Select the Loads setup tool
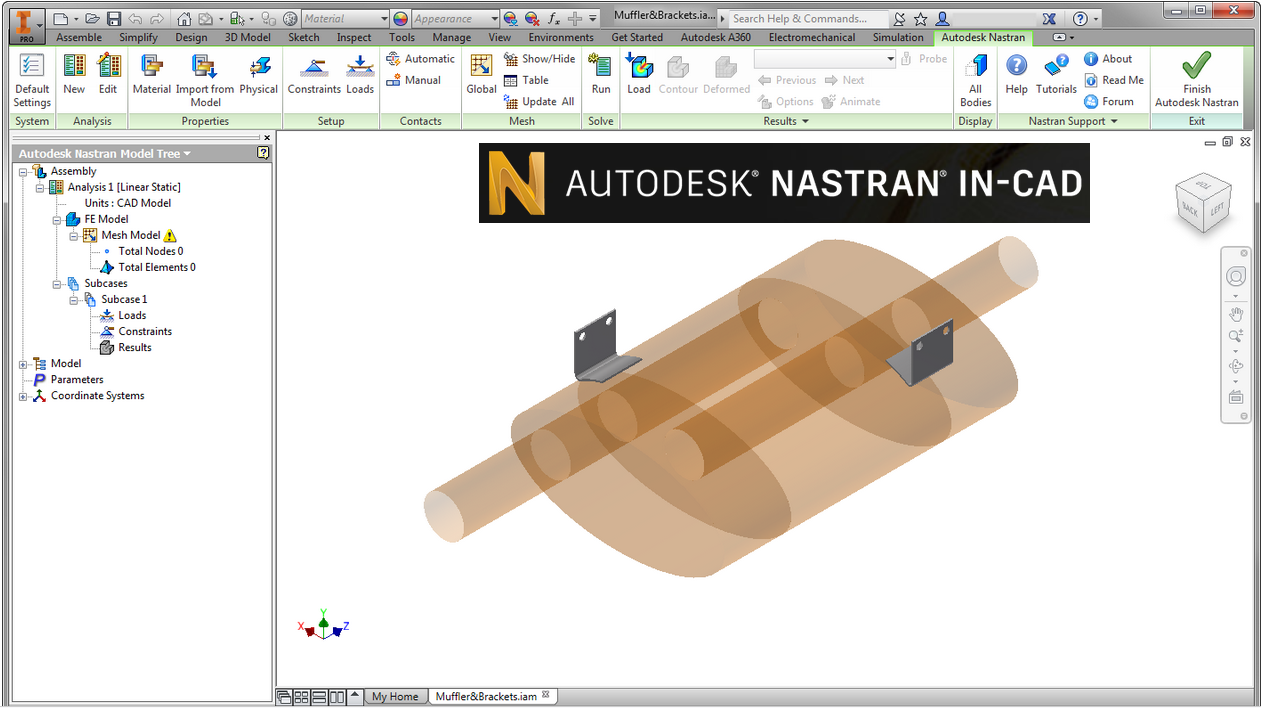 tap(360, 75)
